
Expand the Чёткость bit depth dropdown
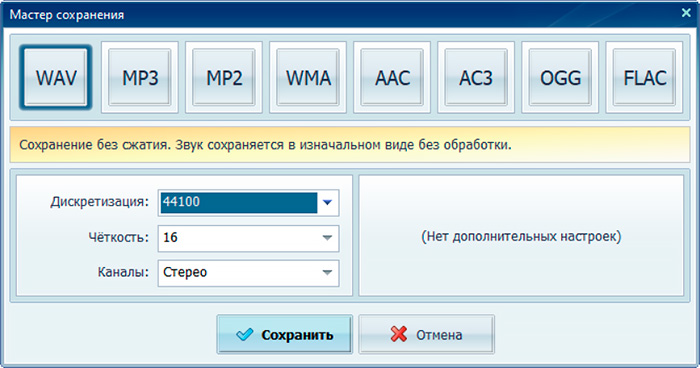(248, 238)
